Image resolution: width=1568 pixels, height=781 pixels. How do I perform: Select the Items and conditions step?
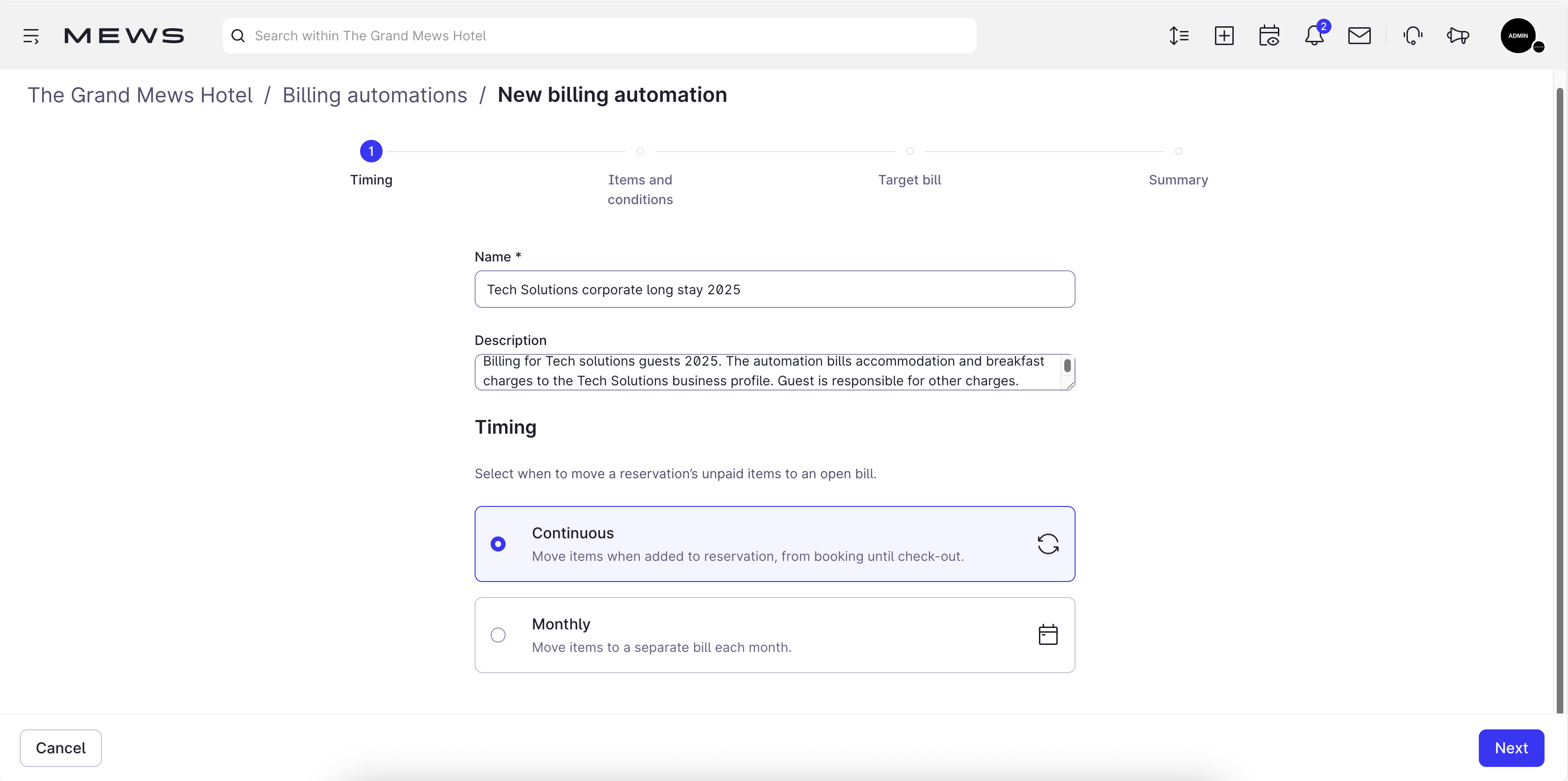pos(640,177)
